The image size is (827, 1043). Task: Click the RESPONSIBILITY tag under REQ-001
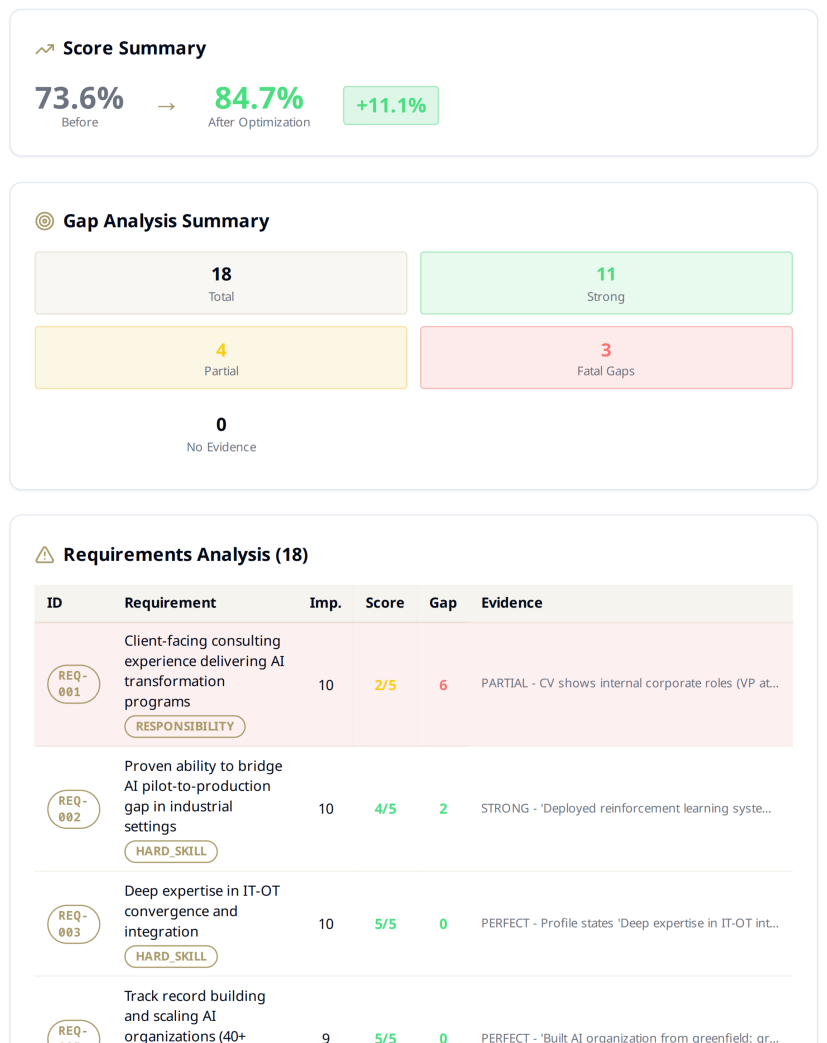click(184, 726)
